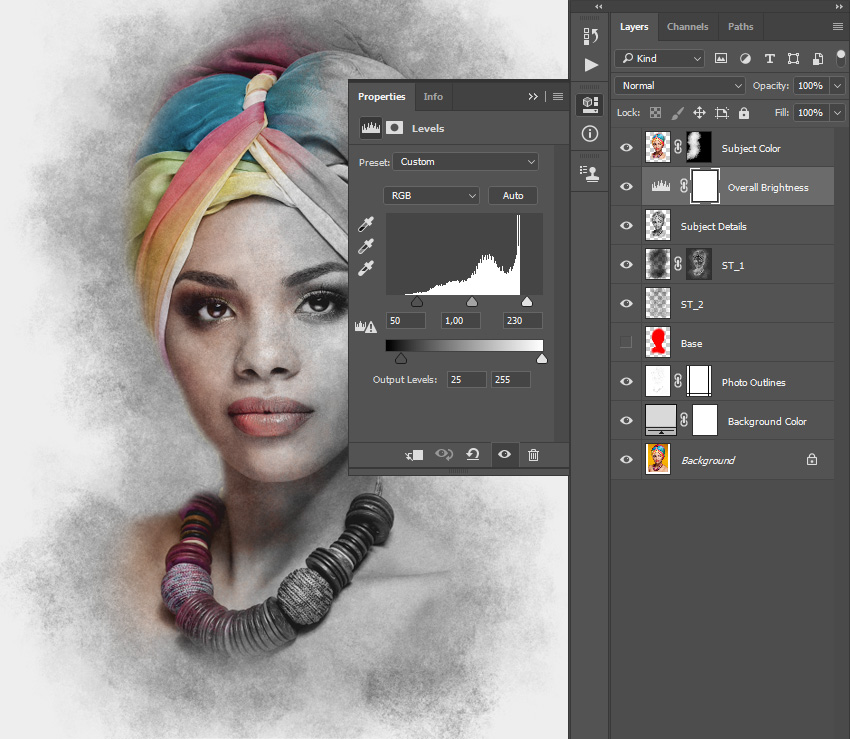850x739 pixels.
Task: Select the Base layer thumbnail
Action: click(x=658, y=342)
